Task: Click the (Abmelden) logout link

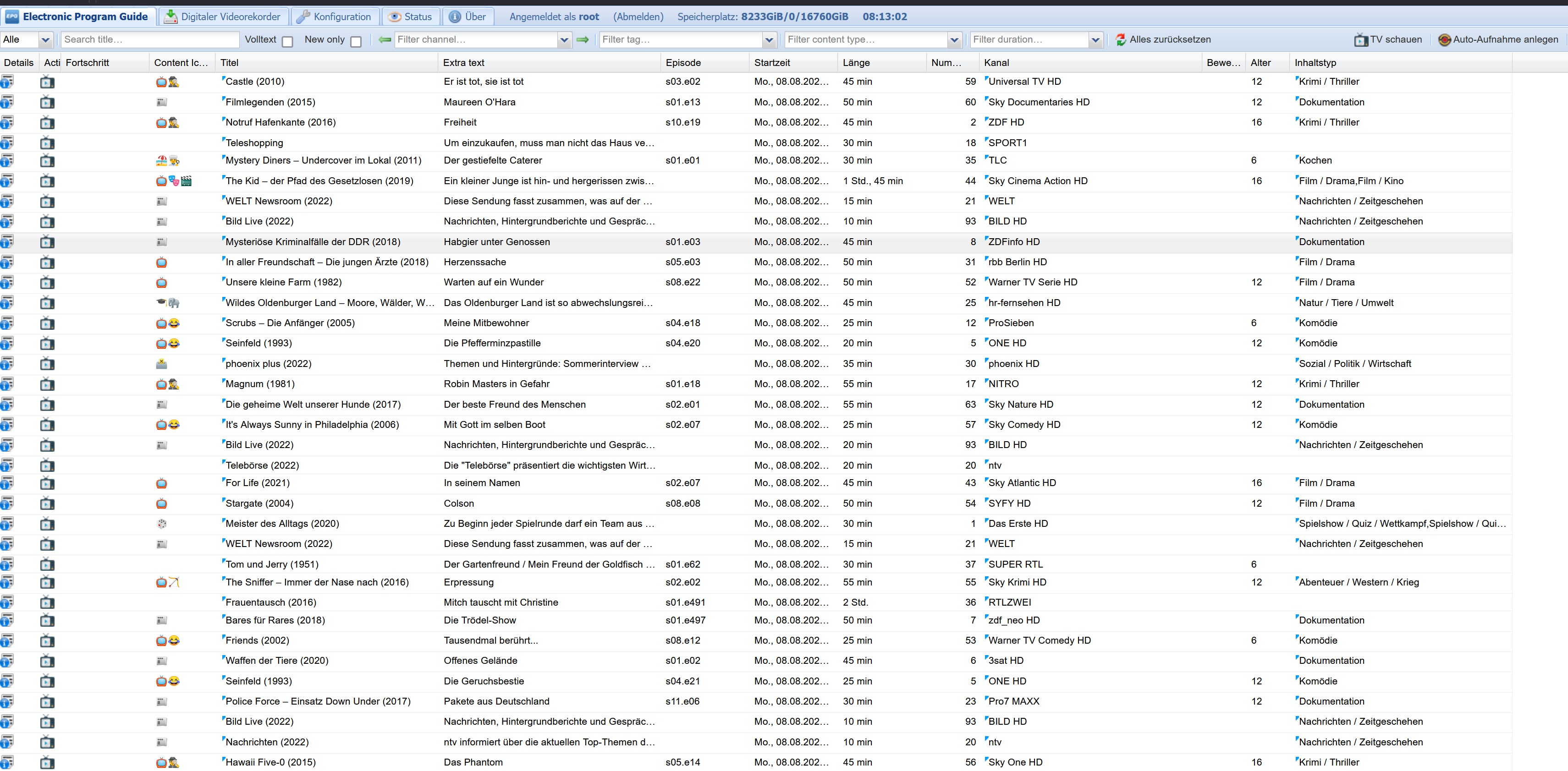Action: tap(638, 16)
